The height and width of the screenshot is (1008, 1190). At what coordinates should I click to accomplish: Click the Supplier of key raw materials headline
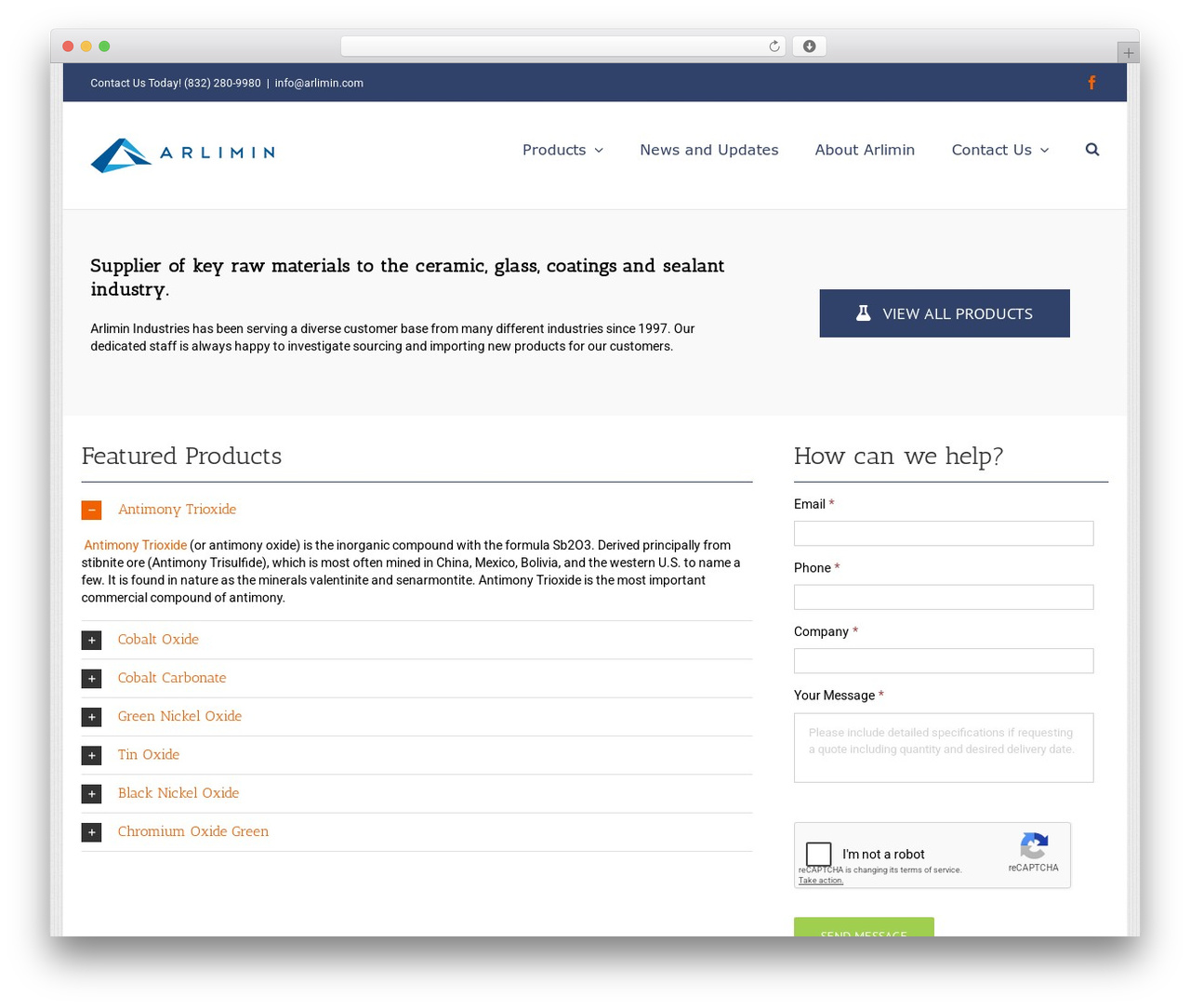click(407, 277)
